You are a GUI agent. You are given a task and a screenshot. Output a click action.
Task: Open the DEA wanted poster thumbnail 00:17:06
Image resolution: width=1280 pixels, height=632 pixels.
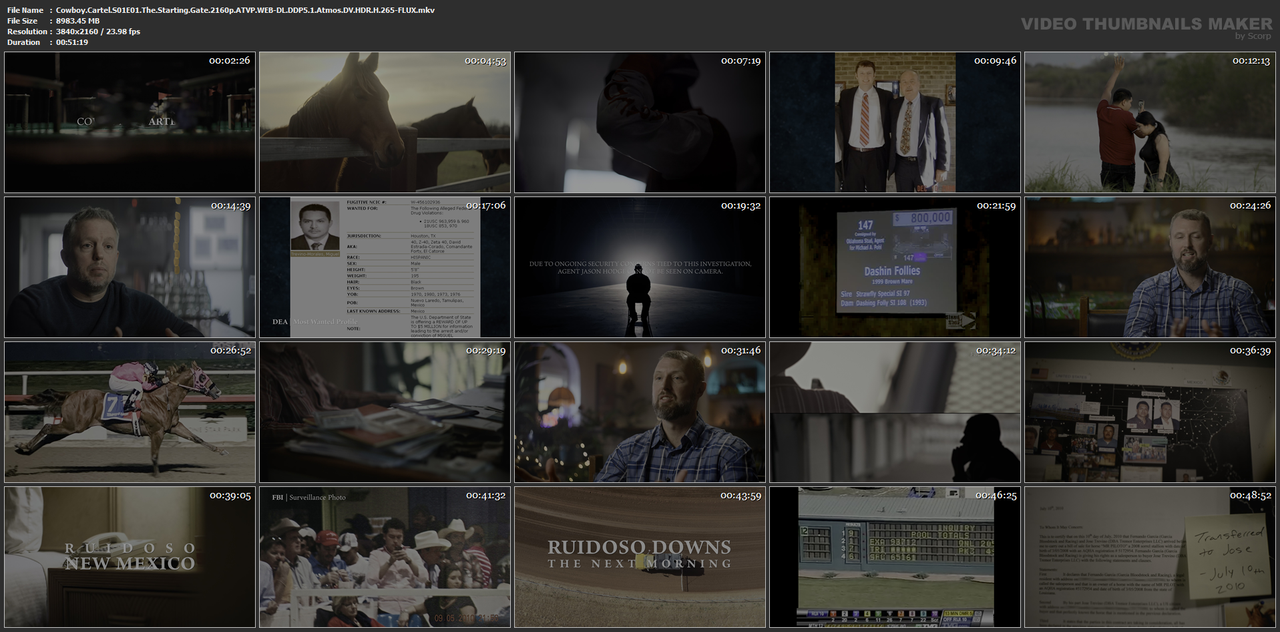385,267
